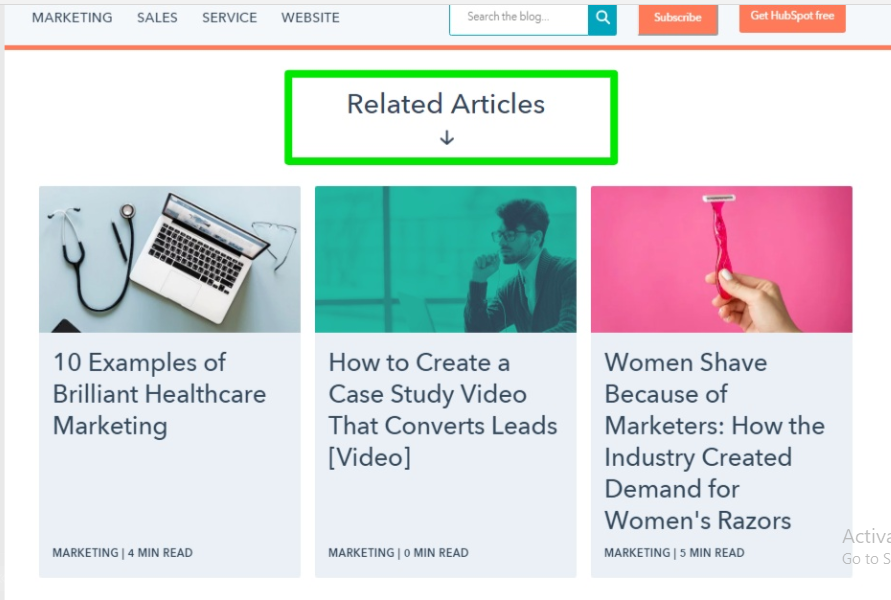891x600 pixels.
Task: Click the down arrow under Related Articles
Action: tap(447, 138)
